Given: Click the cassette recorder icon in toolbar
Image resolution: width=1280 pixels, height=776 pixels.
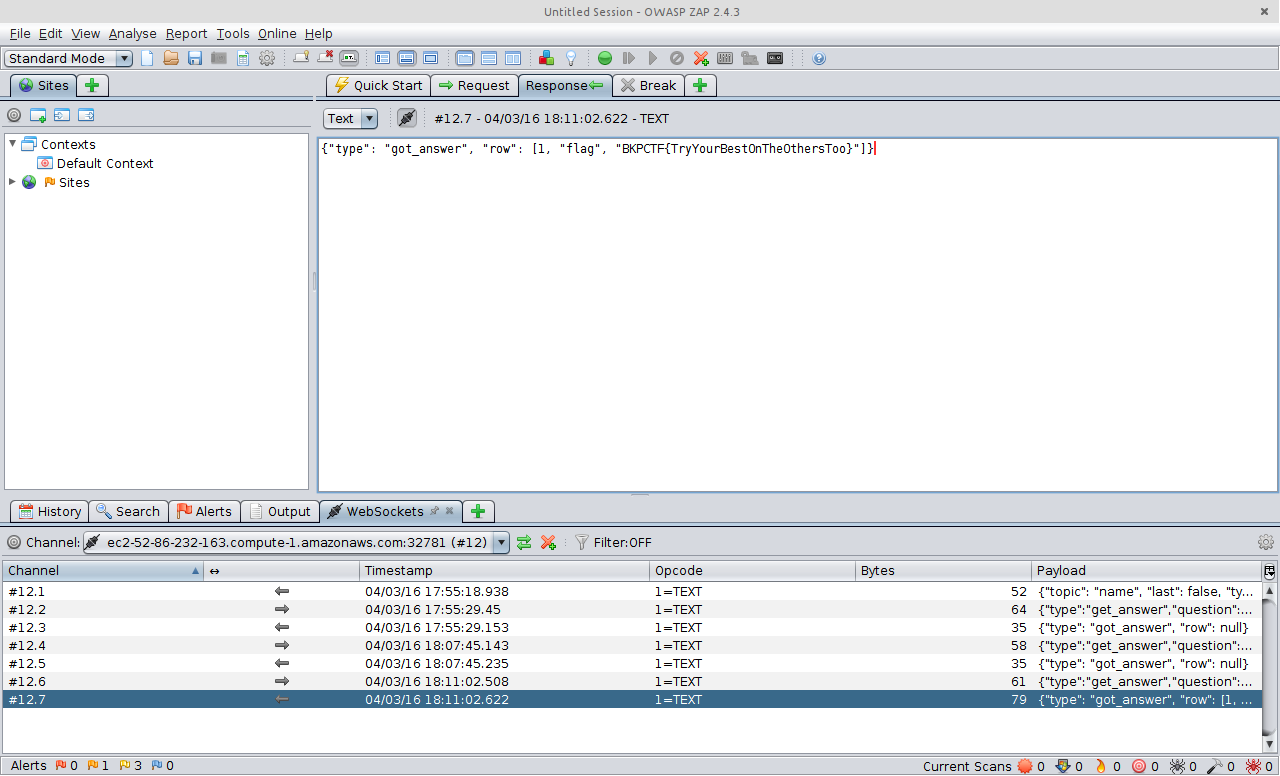Looking at the screenshot, I should tap(775, 58).
